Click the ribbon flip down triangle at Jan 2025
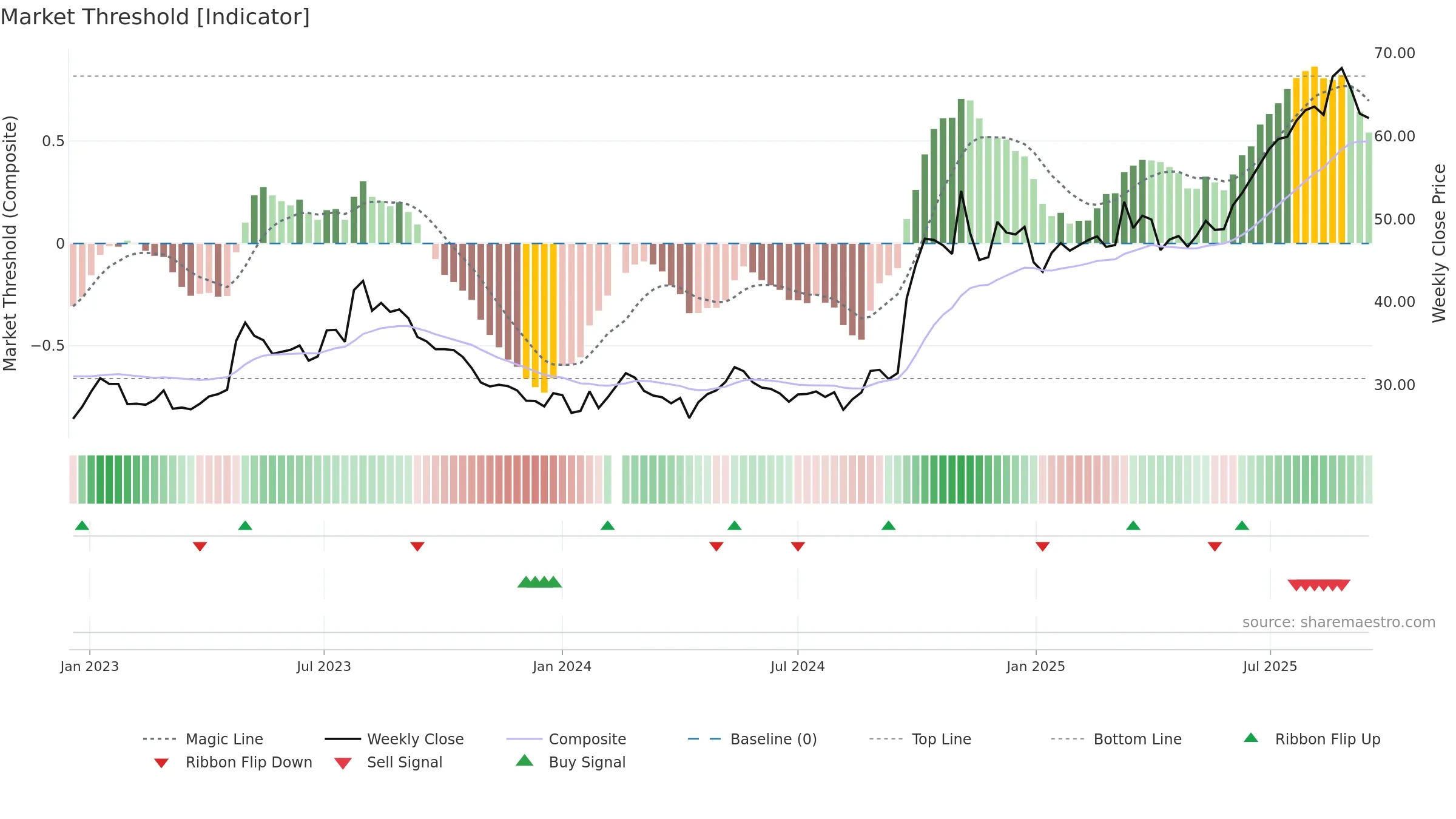The image size is (1456, 819). pos(1042,547)
